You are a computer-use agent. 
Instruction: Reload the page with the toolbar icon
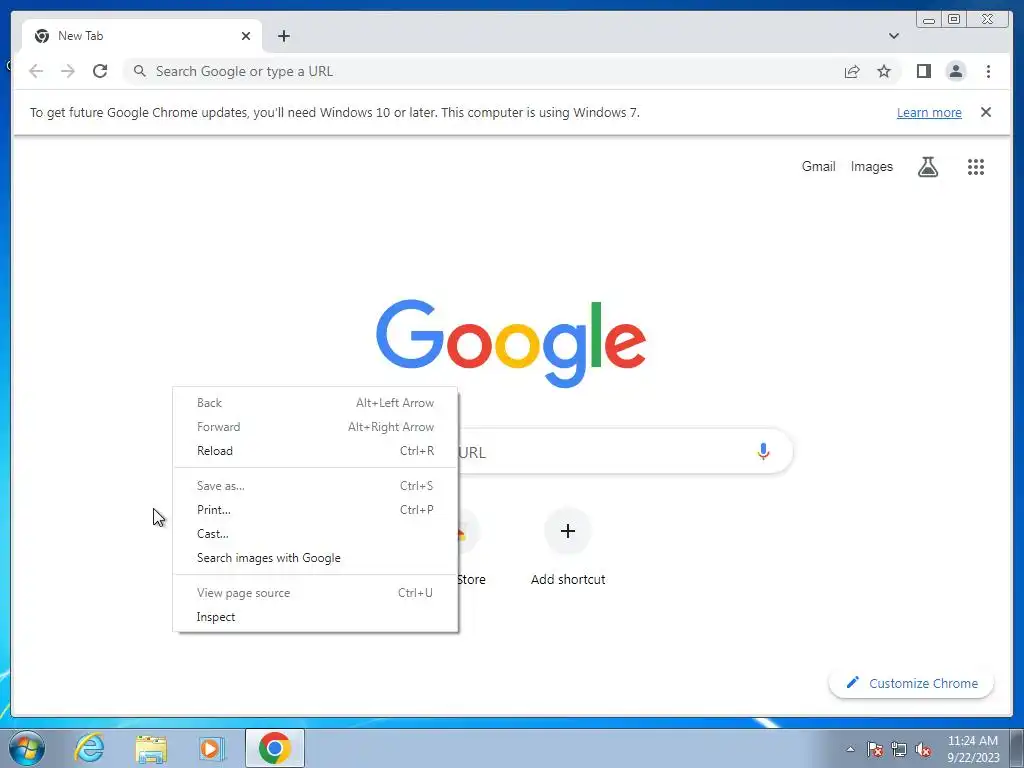(100, 71)
